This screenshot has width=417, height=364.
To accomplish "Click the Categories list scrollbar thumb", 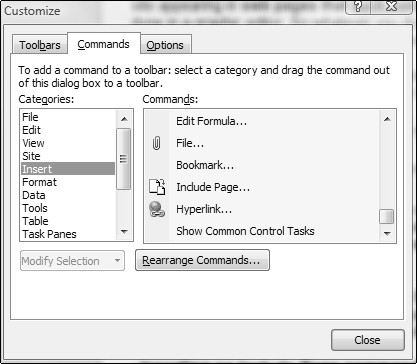I will coord(124,159).
